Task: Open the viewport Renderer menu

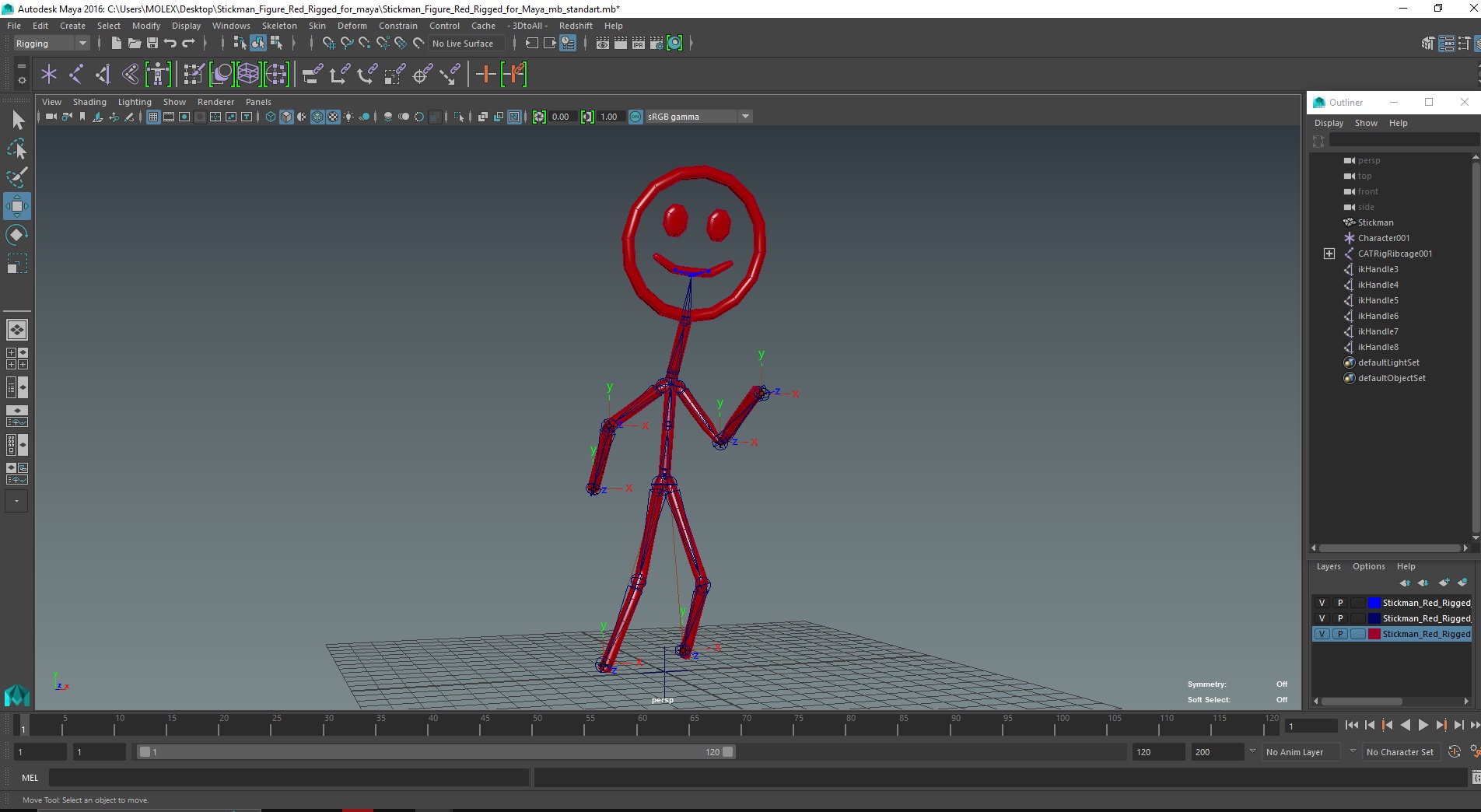Action: pyautogui.click(x=215, y=102)
